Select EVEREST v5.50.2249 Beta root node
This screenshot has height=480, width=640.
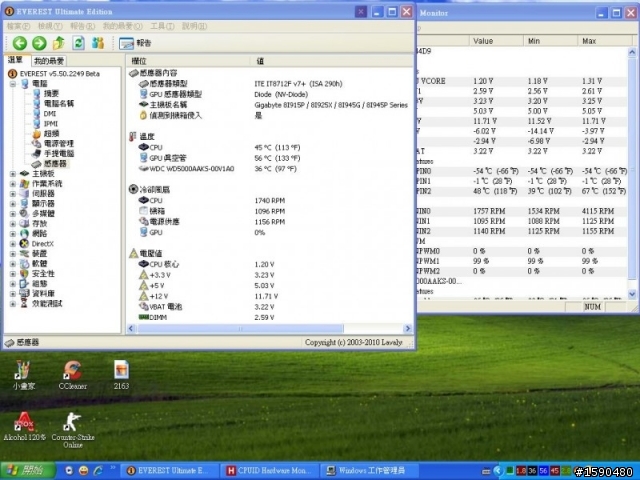60,74
